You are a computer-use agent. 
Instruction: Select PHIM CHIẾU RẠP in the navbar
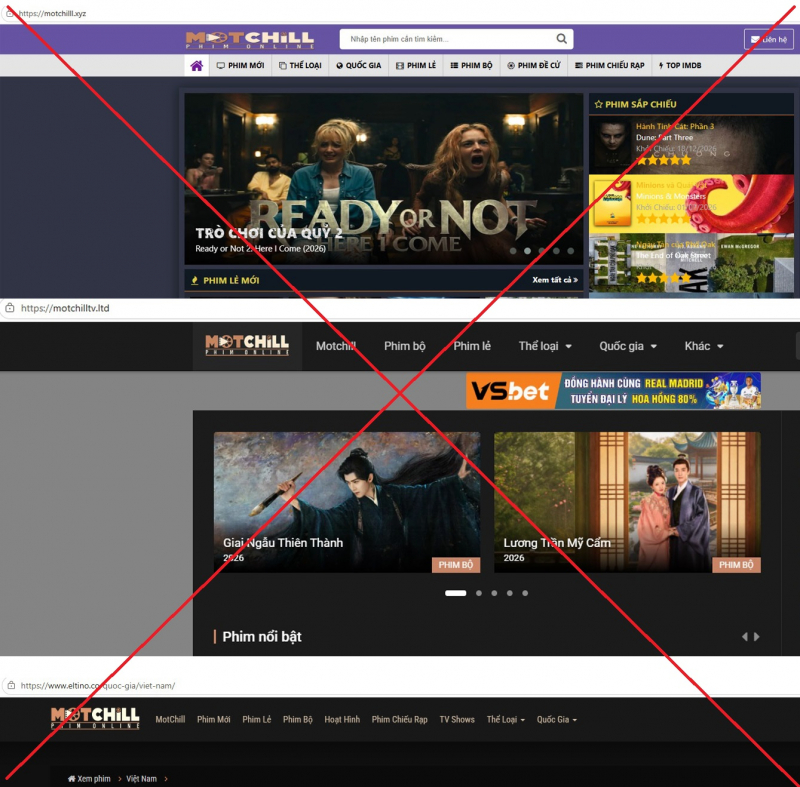610,65
